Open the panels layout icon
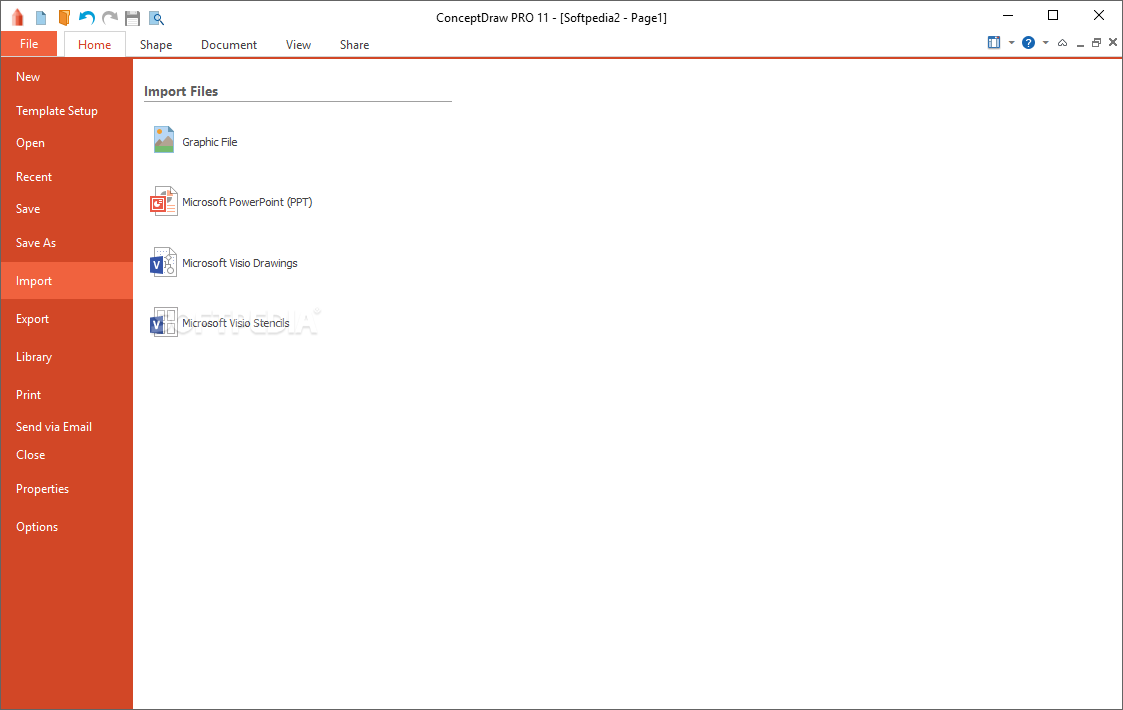 (994, 42)
